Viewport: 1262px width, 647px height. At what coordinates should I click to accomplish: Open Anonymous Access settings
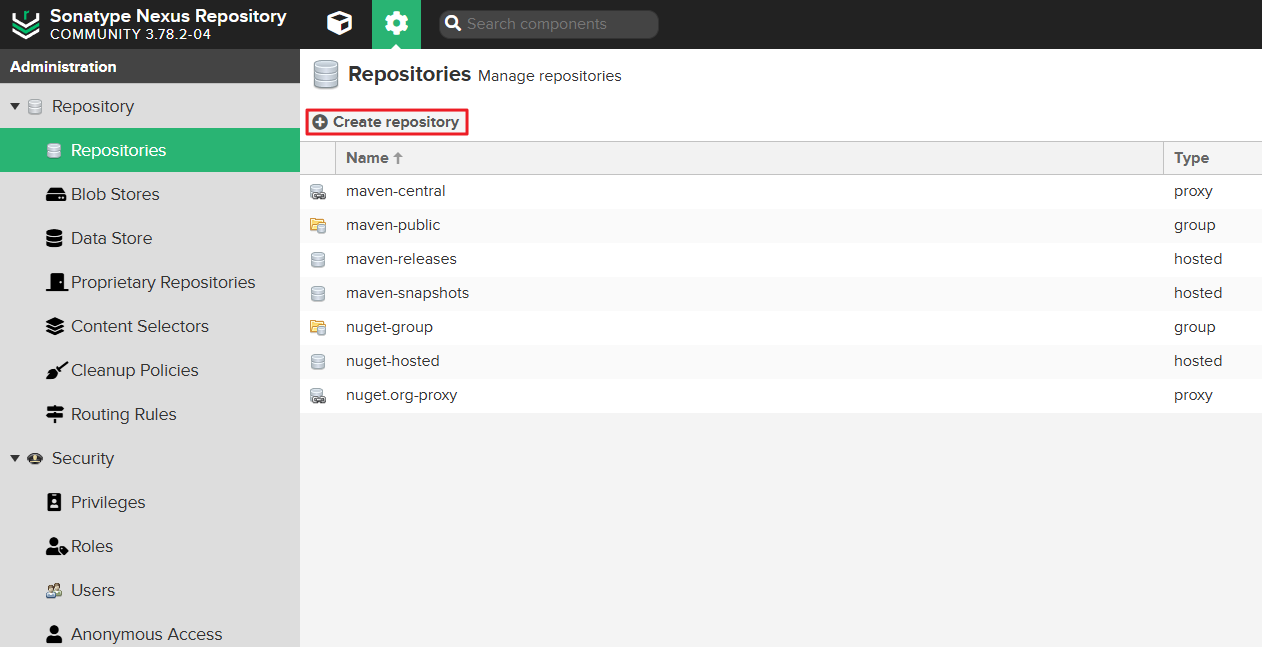[150, 632]
